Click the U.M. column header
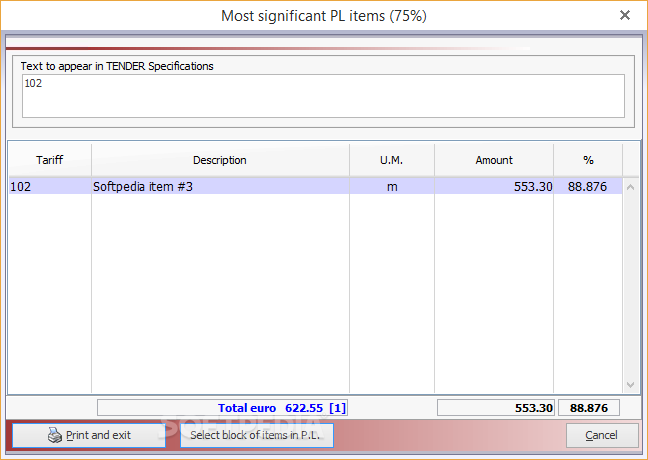Viewport: 648px width, 460px height. pos(391,160)
